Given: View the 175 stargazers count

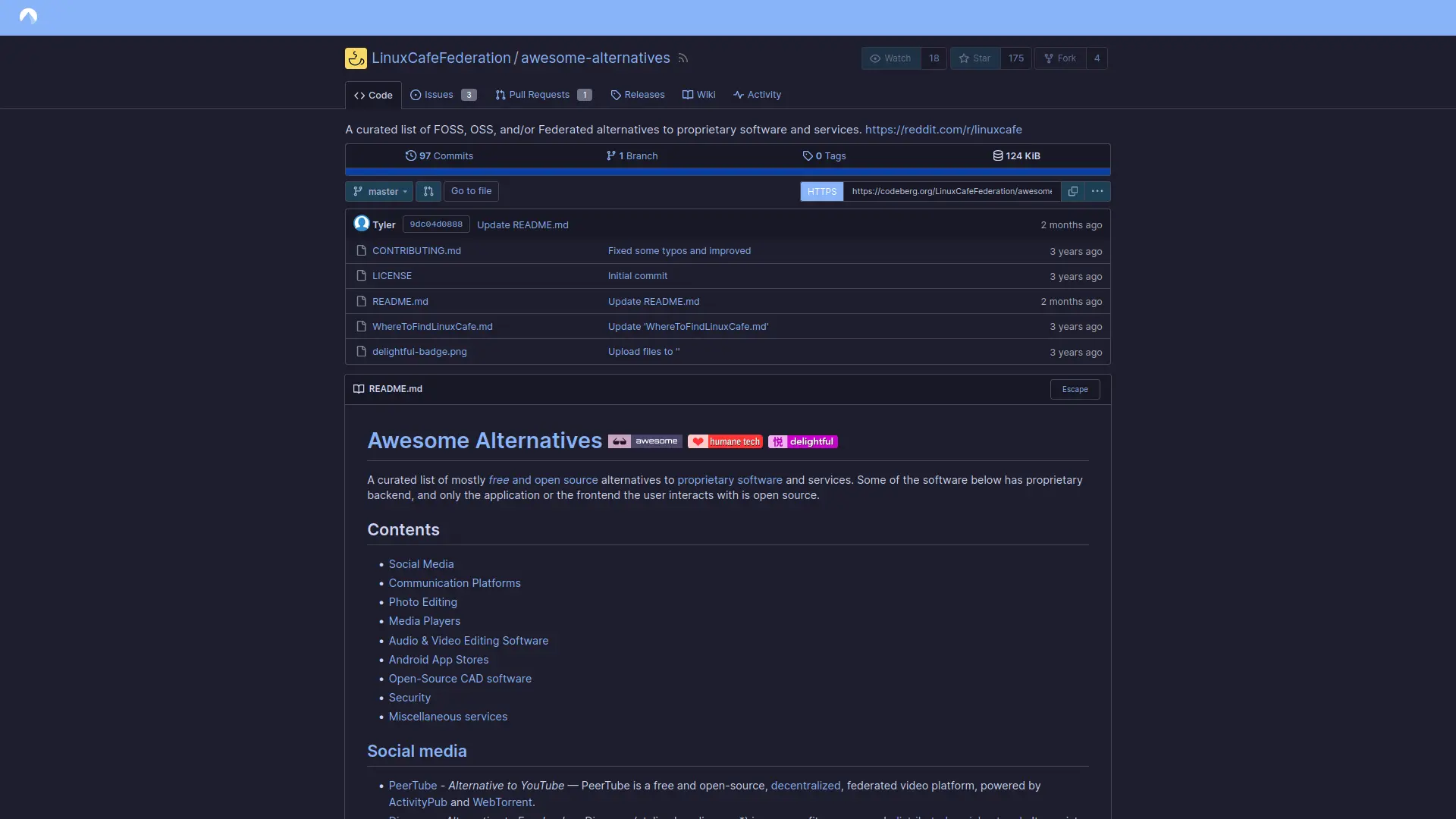Looking at the screenshot, I should coord(1016,58).
